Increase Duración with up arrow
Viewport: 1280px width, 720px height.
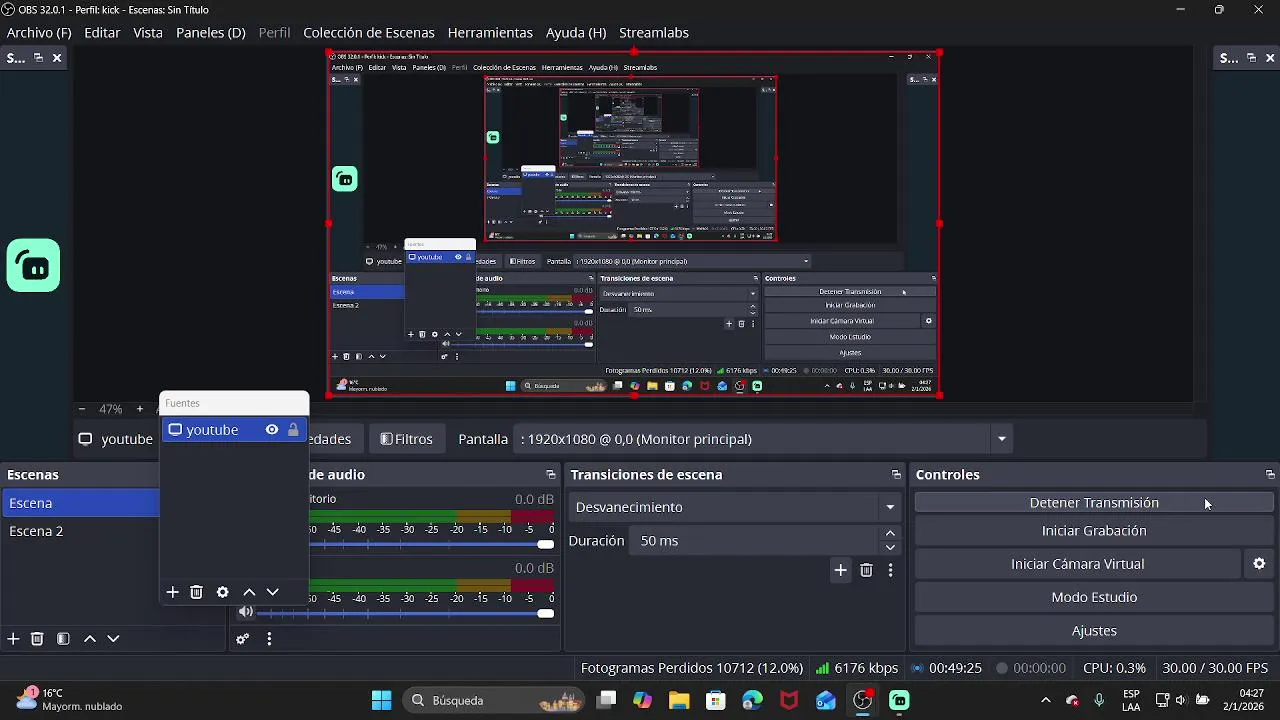(890, 534)
